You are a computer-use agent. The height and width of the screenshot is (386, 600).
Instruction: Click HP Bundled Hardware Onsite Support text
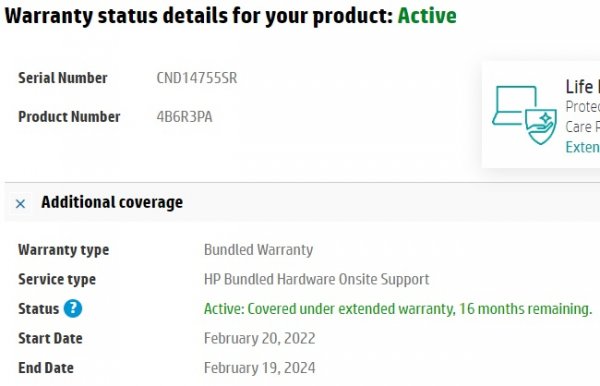(x=316, y=279)
